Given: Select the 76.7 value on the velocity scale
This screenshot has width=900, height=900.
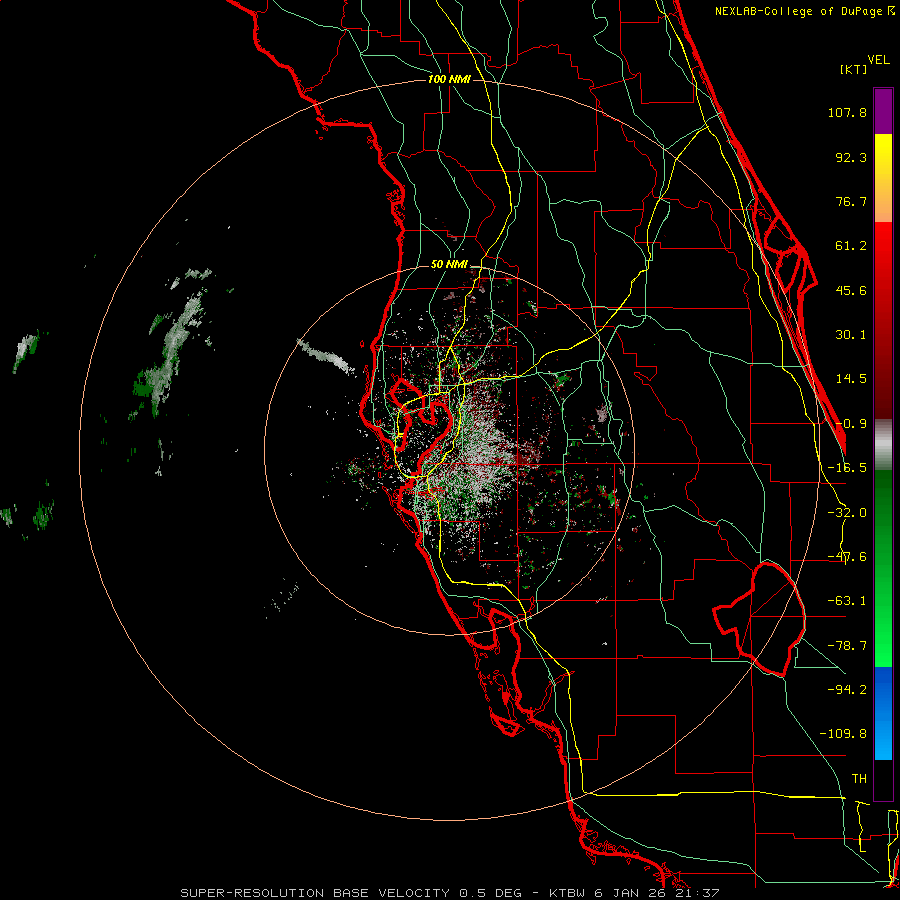Looking at the screenshot, I should pos(851,201).
